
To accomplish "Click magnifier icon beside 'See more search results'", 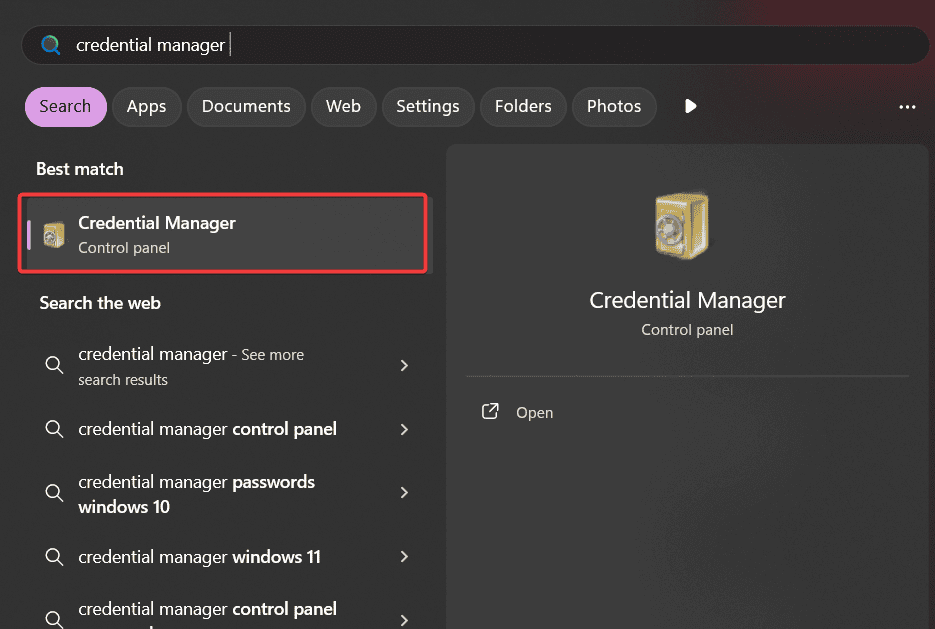I will click(x=54, y=365).
